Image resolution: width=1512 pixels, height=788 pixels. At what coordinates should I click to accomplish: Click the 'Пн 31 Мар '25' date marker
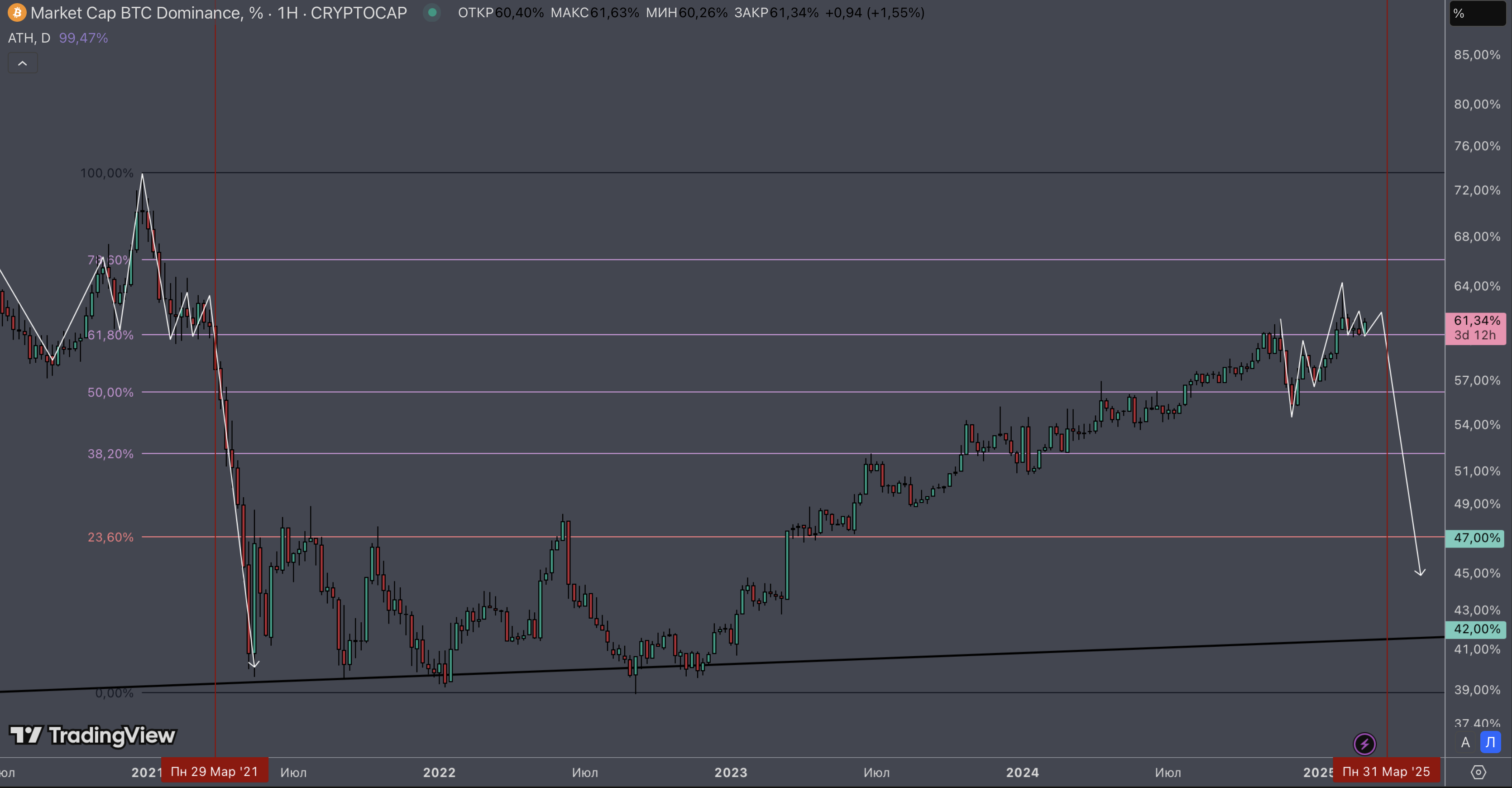click(x=1386, y=772)
